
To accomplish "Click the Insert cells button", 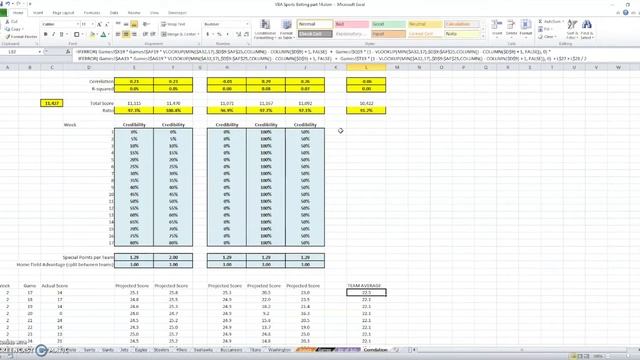I will click(x=497, y=28).
